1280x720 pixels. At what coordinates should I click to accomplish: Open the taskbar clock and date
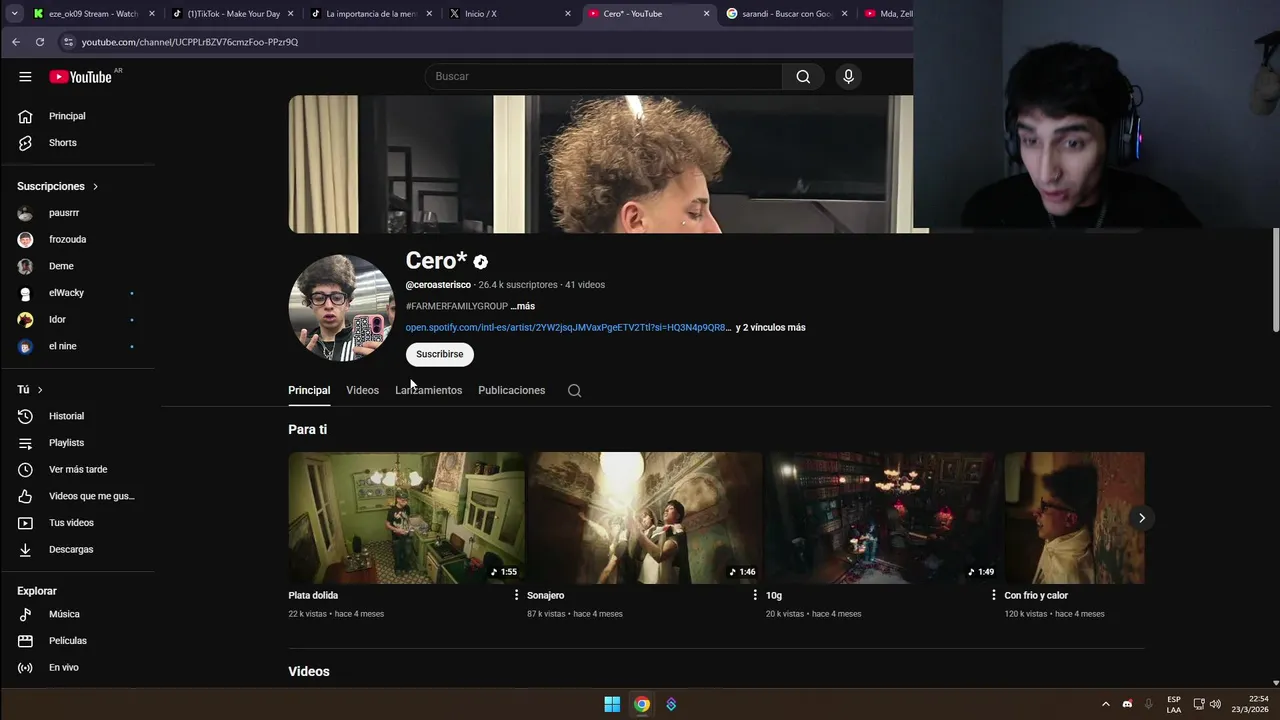coord(1250,704)
